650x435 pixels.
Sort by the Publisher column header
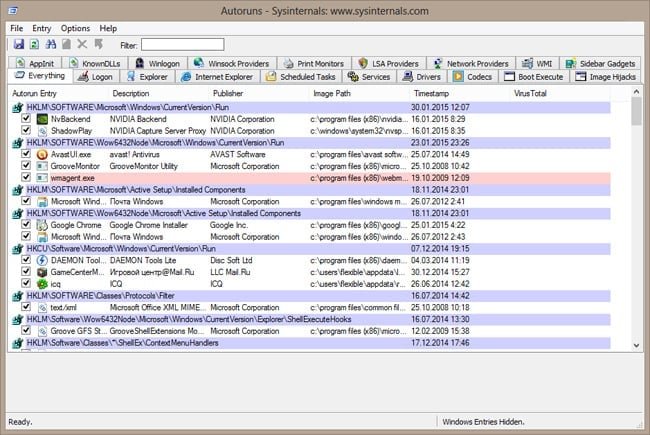[260, 93]
